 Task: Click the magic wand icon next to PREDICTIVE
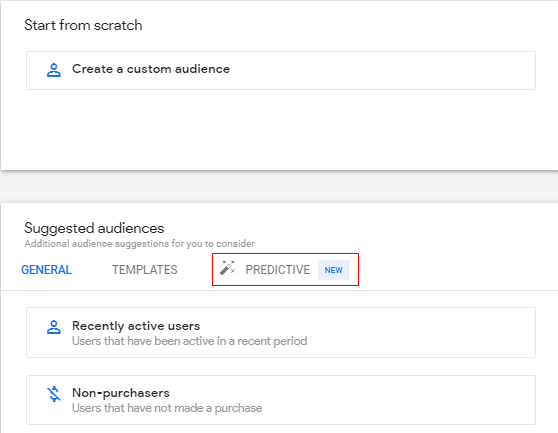[227, 268]
